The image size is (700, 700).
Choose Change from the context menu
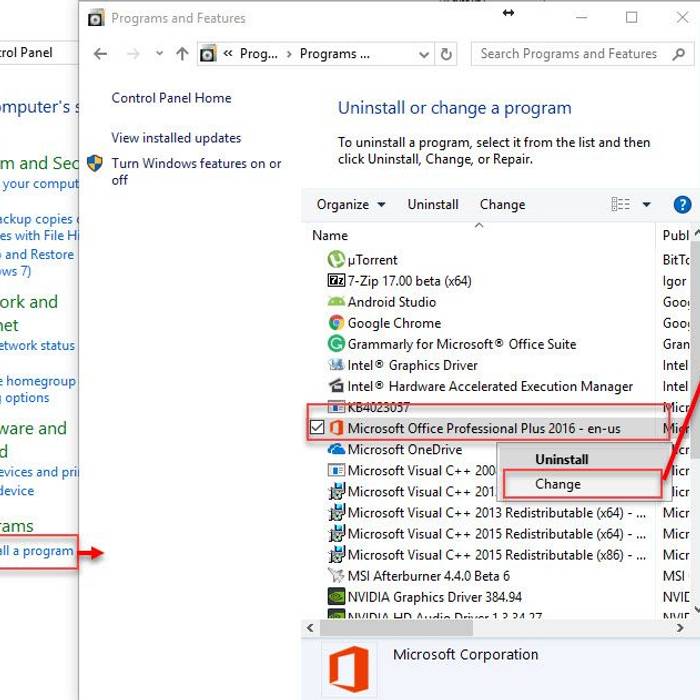(x=558, y=484)
